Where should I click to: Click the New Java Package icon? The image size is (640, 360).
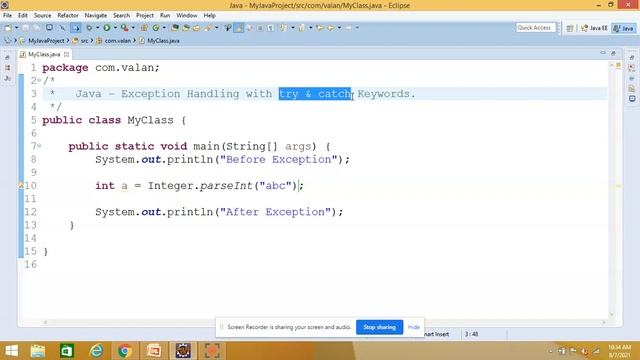[x=144, y=28]
